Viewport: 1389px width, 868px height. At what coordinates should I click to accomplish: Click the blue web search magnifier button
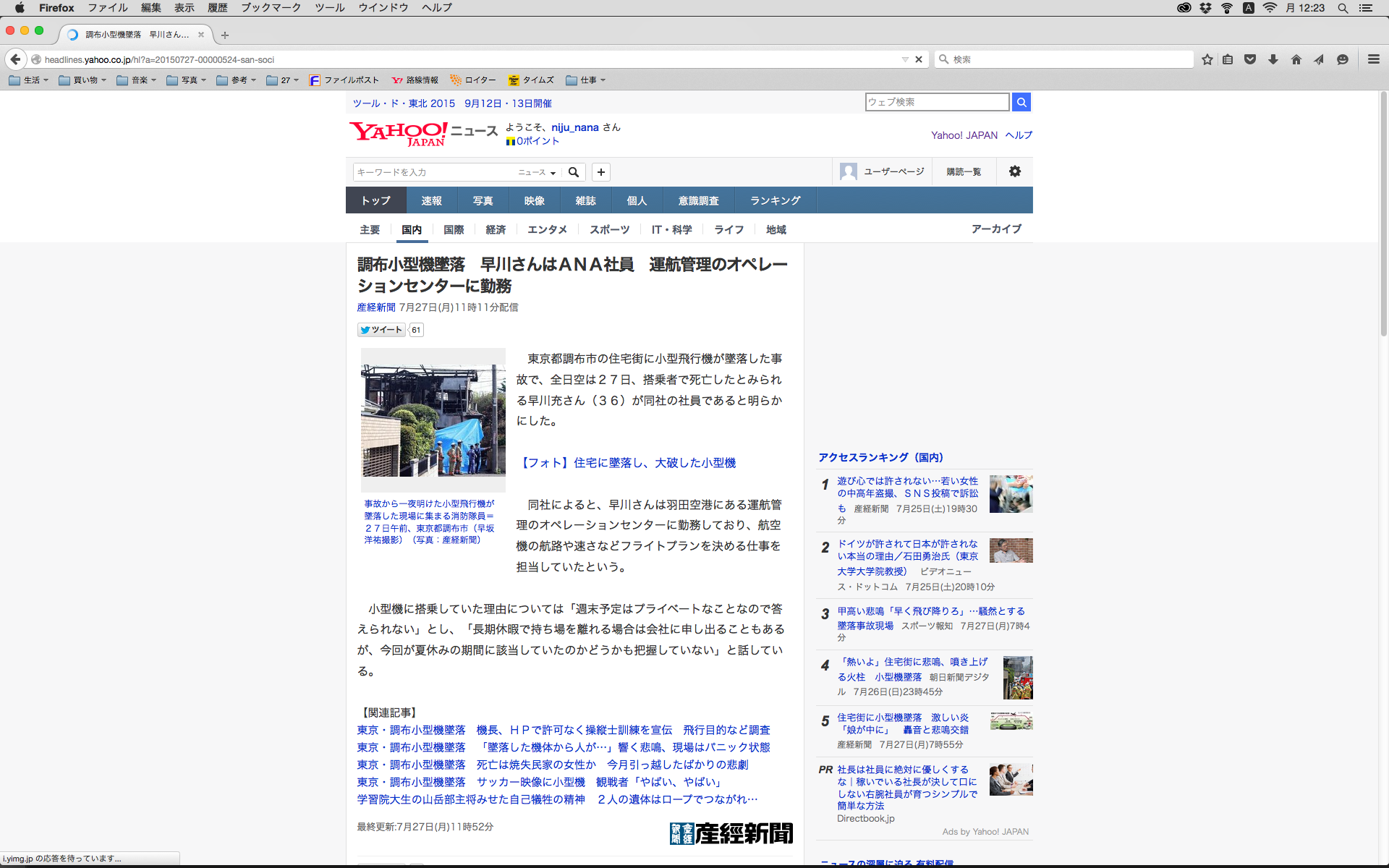click(x=1021, y=102)
